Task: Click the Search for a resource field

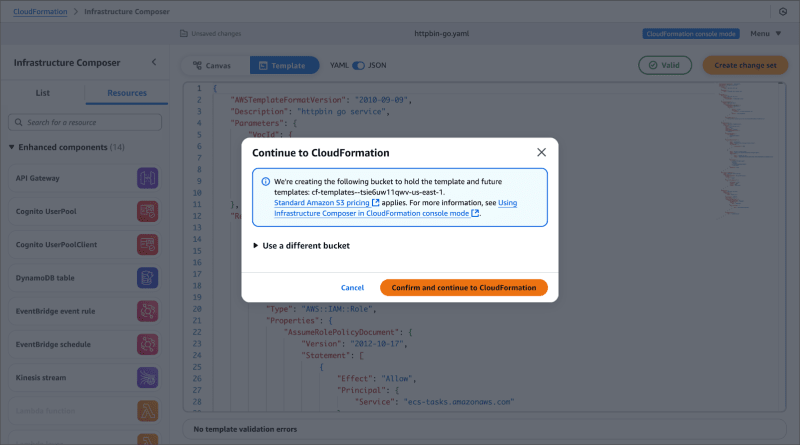Action: (x=85, y=122)
